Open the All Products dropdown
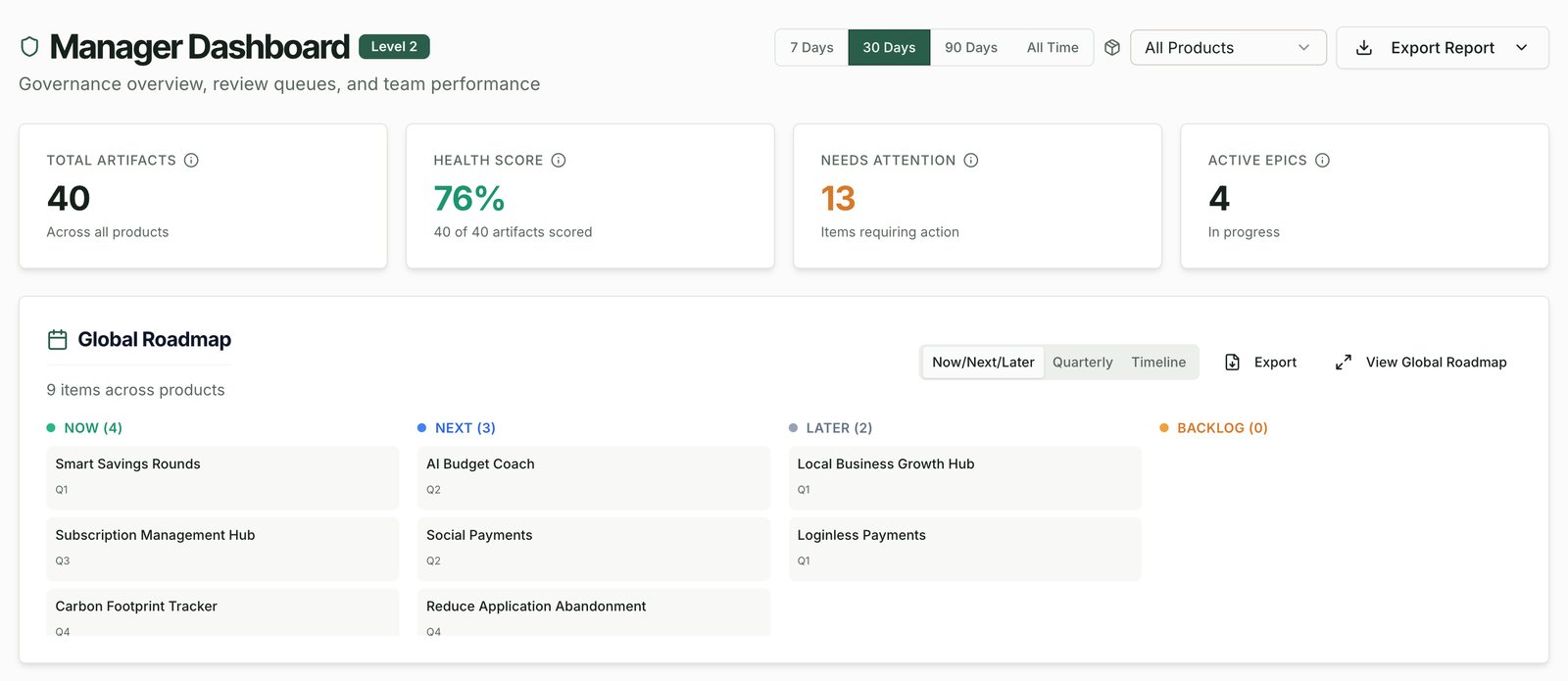This screenshot has width=1568, height=681. point(1228,47)
